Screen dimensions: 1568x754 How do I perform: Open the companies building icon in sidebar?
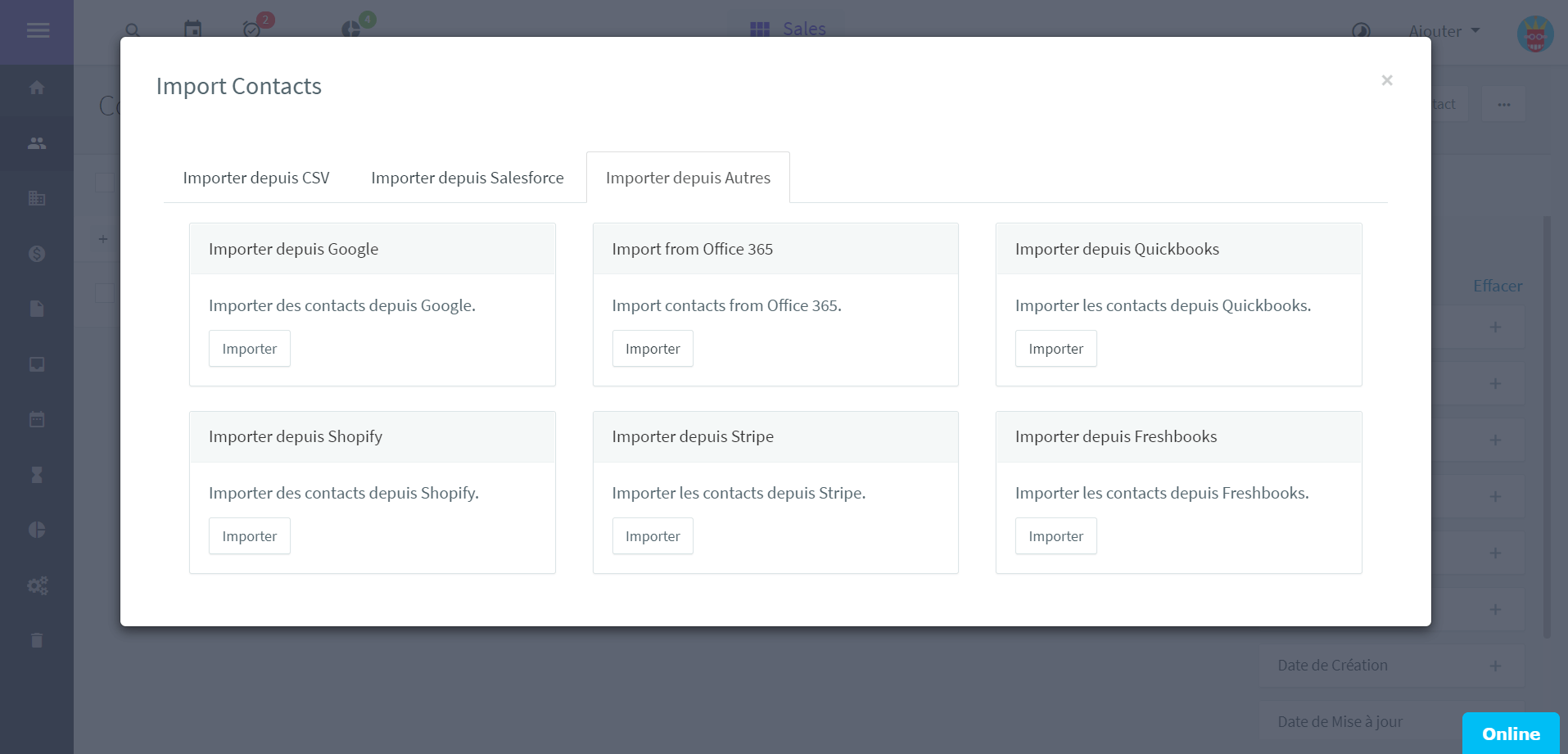coord(37,198)
